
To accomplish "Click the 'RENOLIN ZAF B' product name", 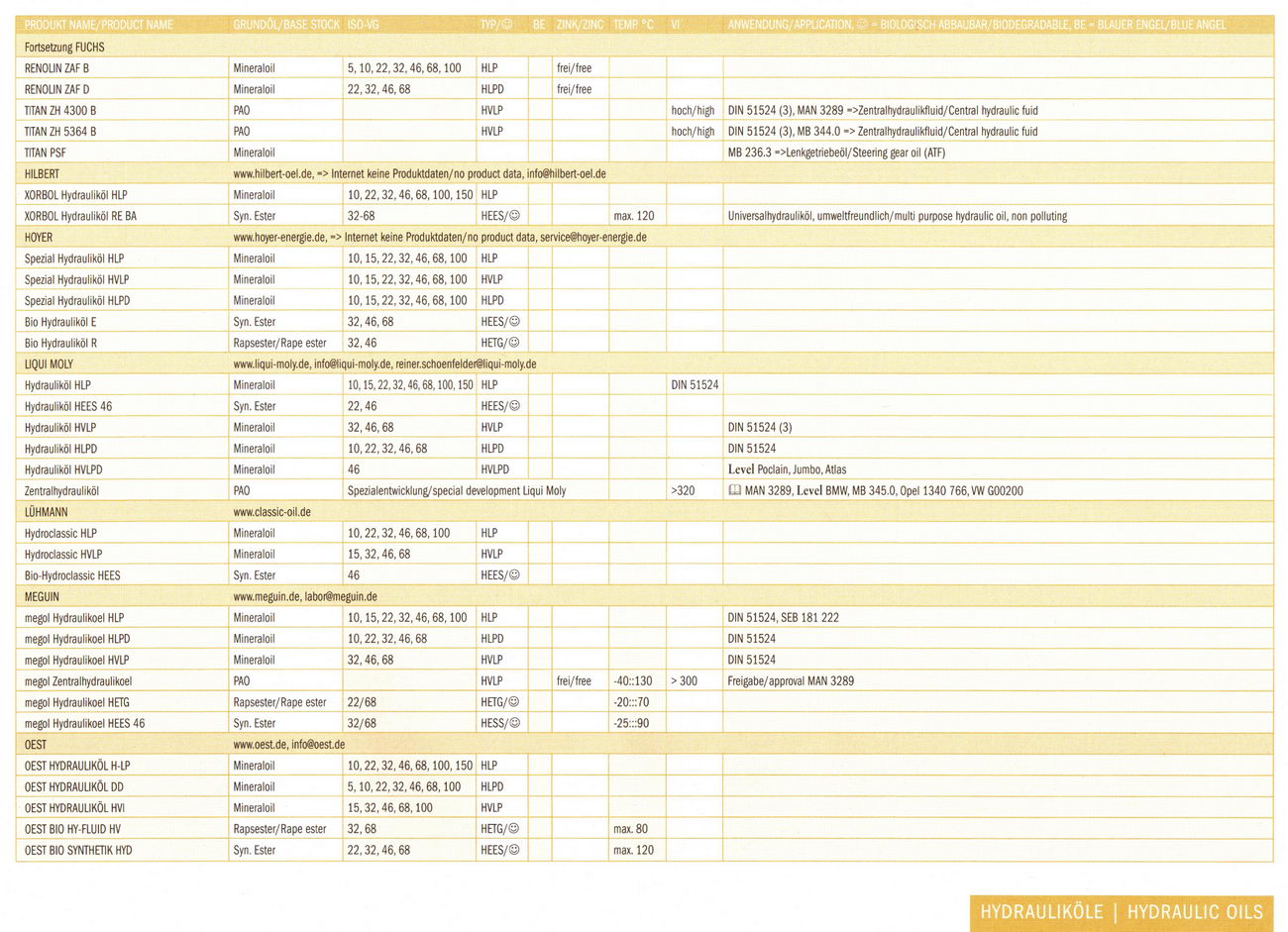I will (x=56, y=68).
